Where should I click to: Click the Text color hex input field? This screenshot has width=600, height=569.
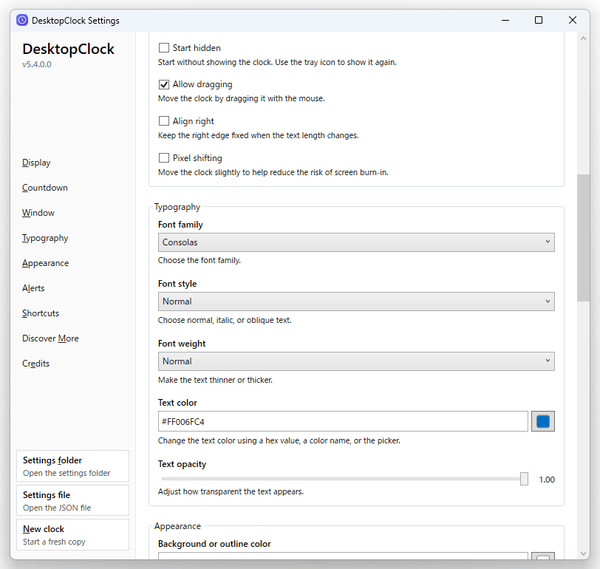click(343, 422)
